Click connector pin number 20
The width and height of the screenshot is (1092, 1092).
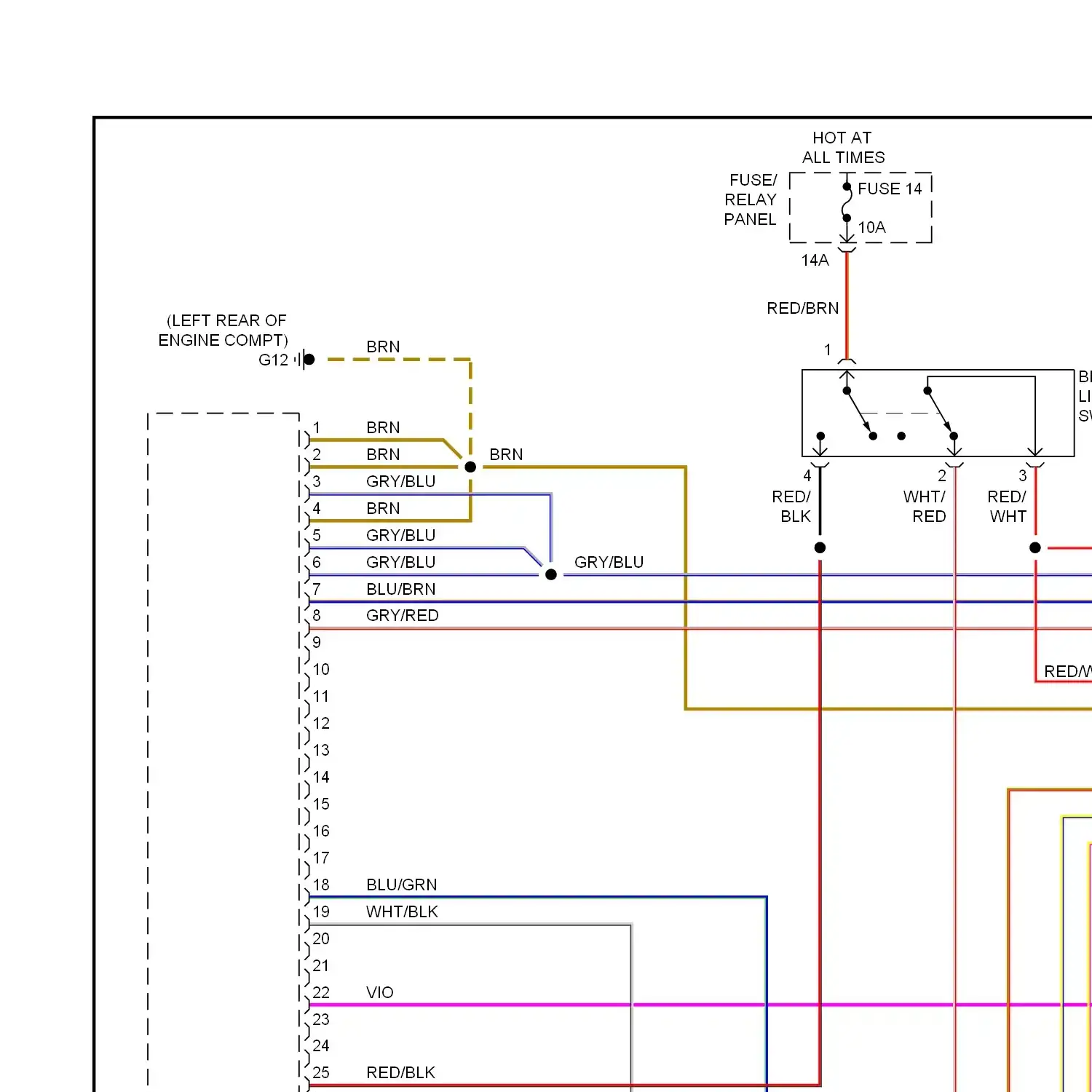coord(321,939)
